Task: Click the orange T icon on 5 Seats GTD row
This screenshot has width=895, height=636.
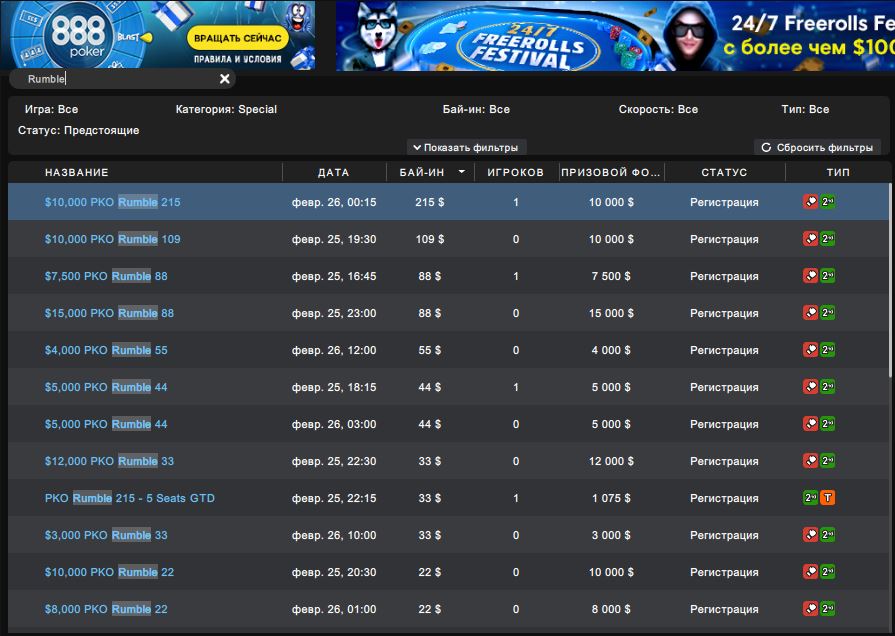Action: pyautogui.click(x=828, y=498)
